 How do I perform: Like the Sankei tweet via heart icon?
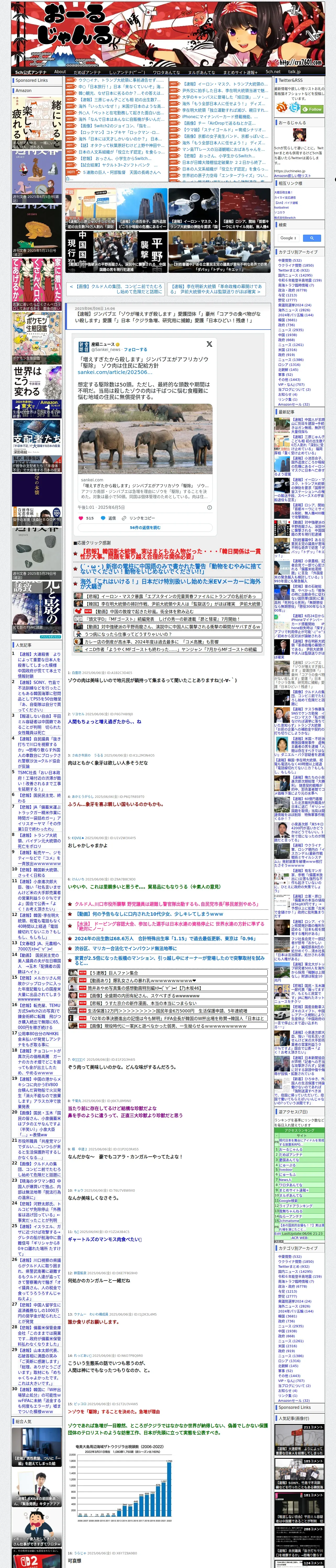click(81, 518)
